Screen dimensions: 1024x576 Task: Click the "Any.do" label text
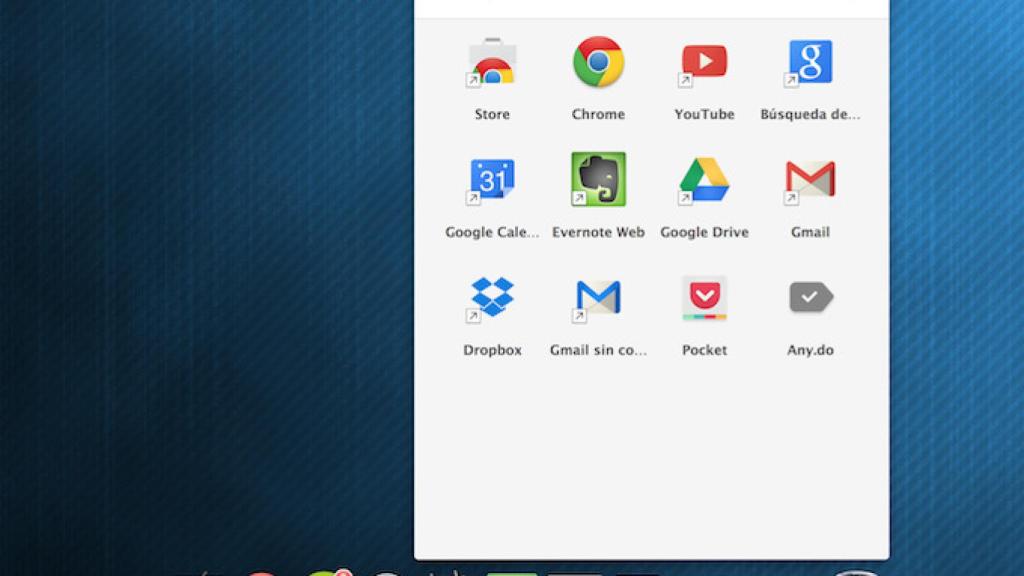tap(810, 350)
